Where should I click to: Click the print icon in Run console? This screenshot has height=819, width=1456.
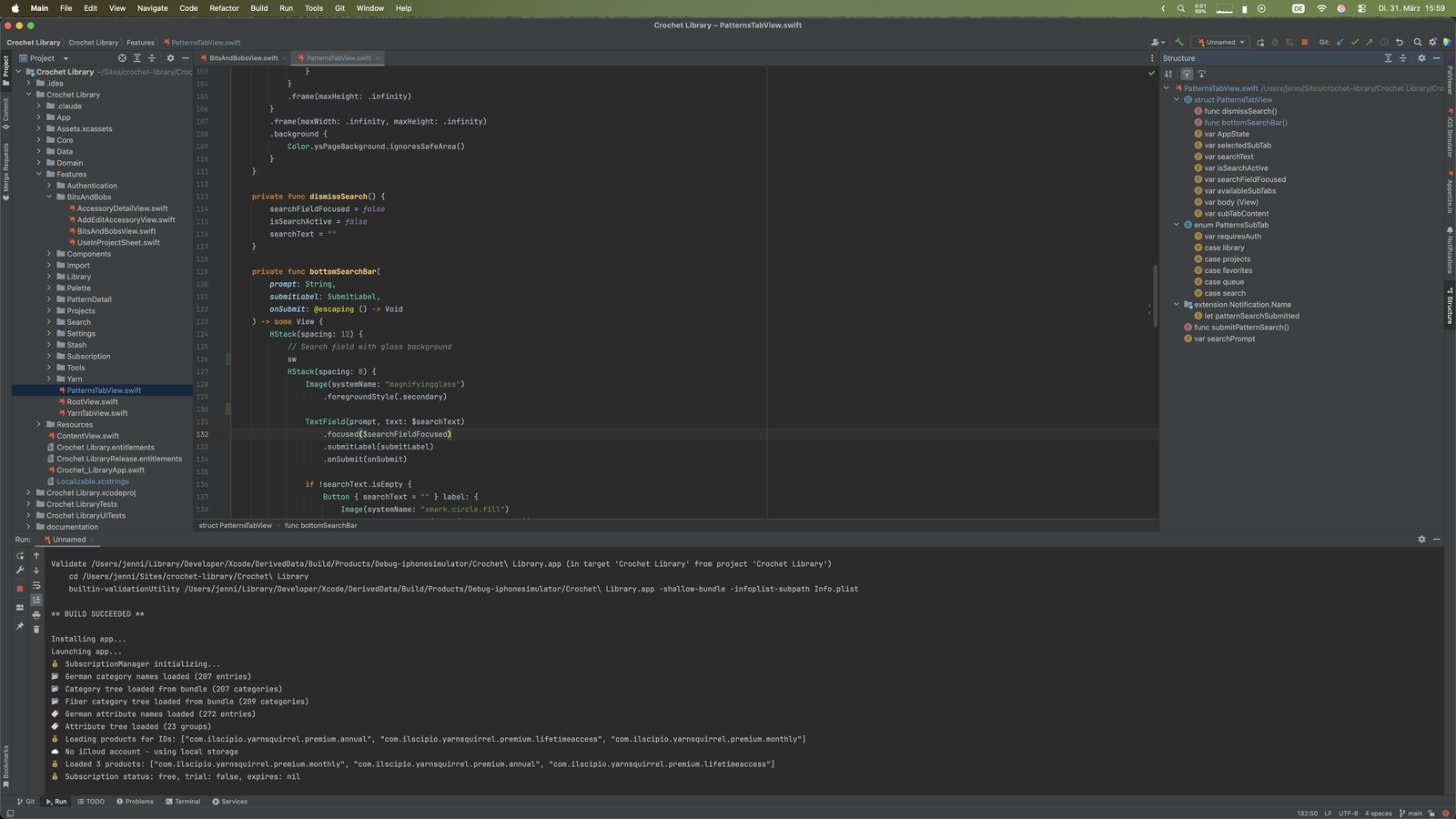(x=36, y=614)
